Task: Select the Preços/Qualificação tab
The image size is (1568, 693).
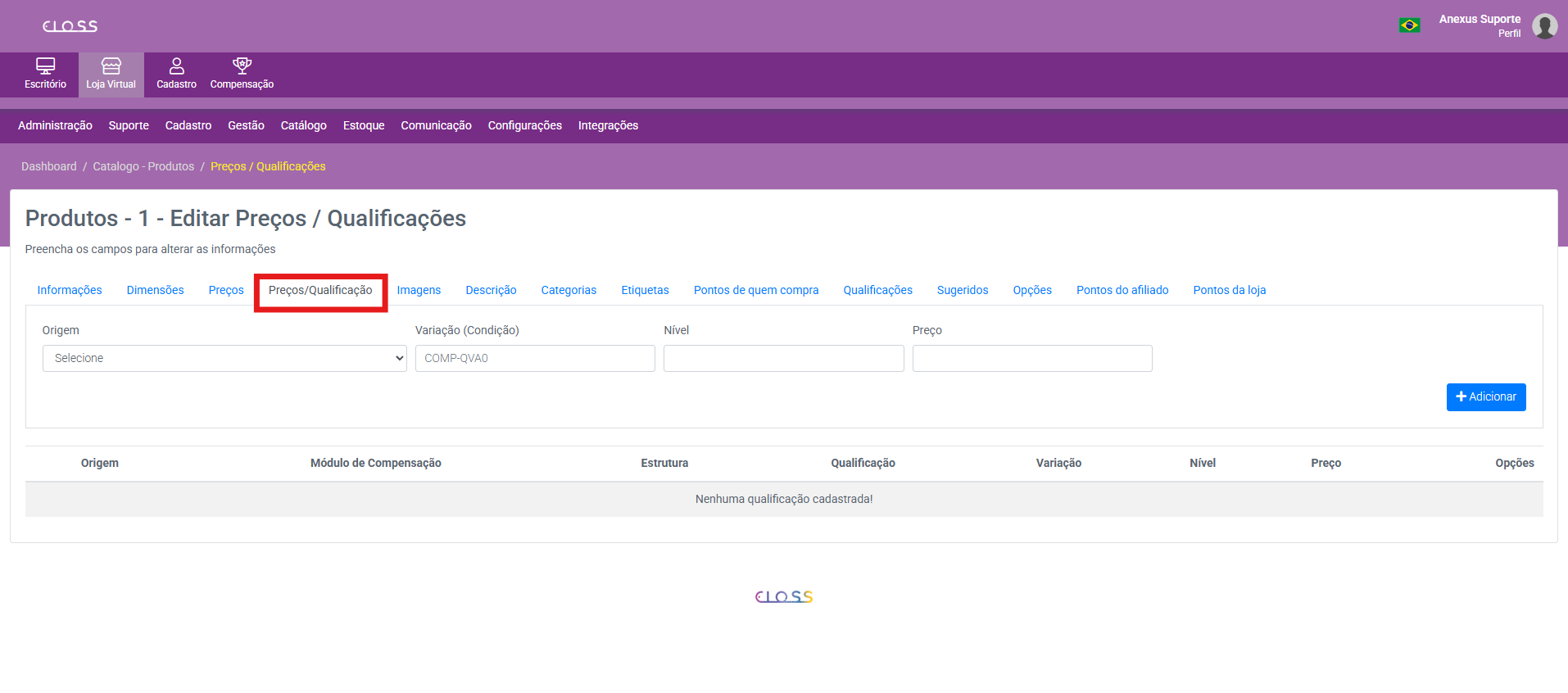Action: coord(320,290)
